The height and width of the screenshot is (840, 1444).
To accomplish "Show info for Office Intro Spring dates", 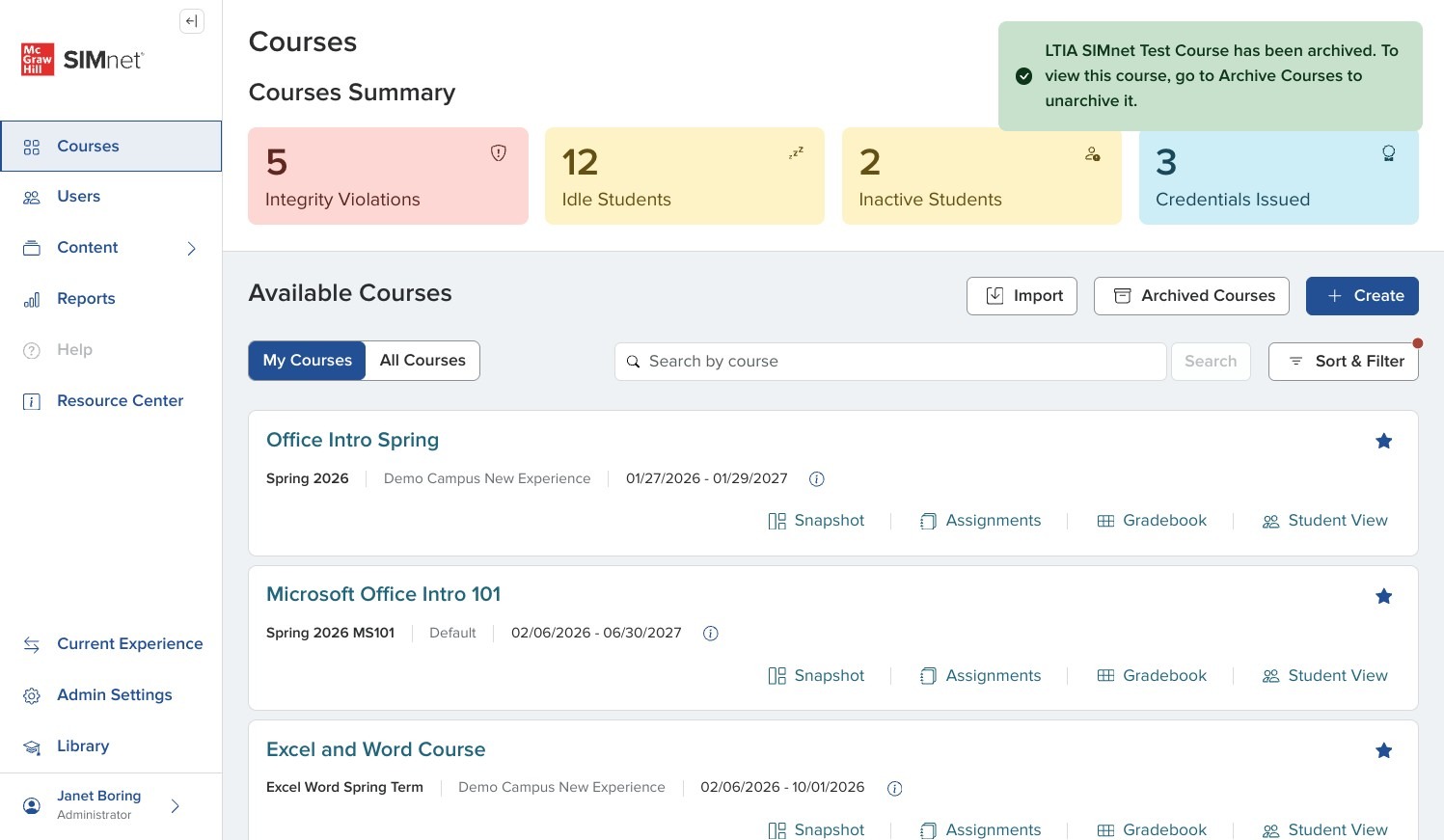I will [817, 479].
